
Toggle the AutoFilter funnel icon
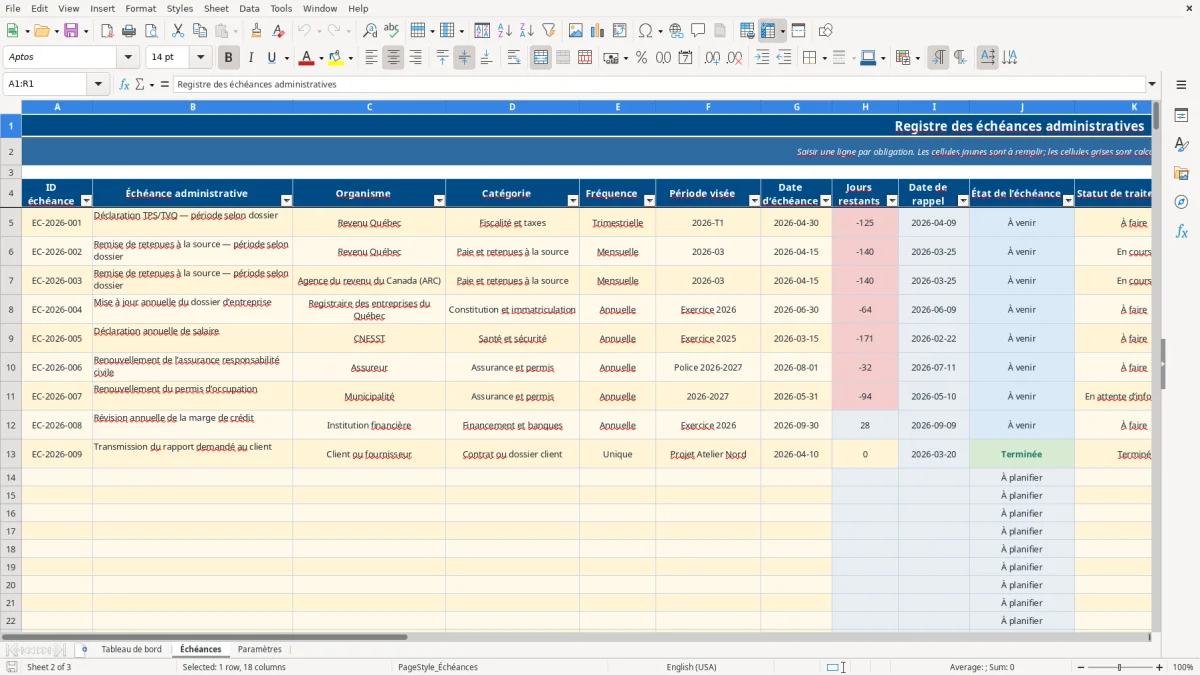pyautogui.click(x=548, y=31)
